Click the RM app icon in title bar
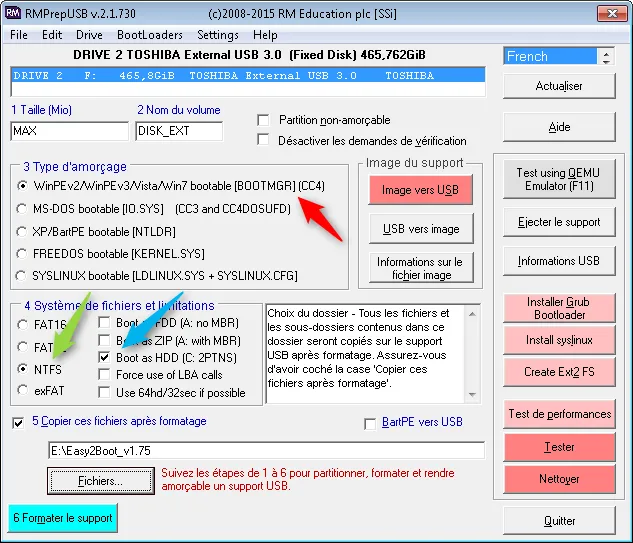Screen dimensions: 633x543 (x=13, y=13)
